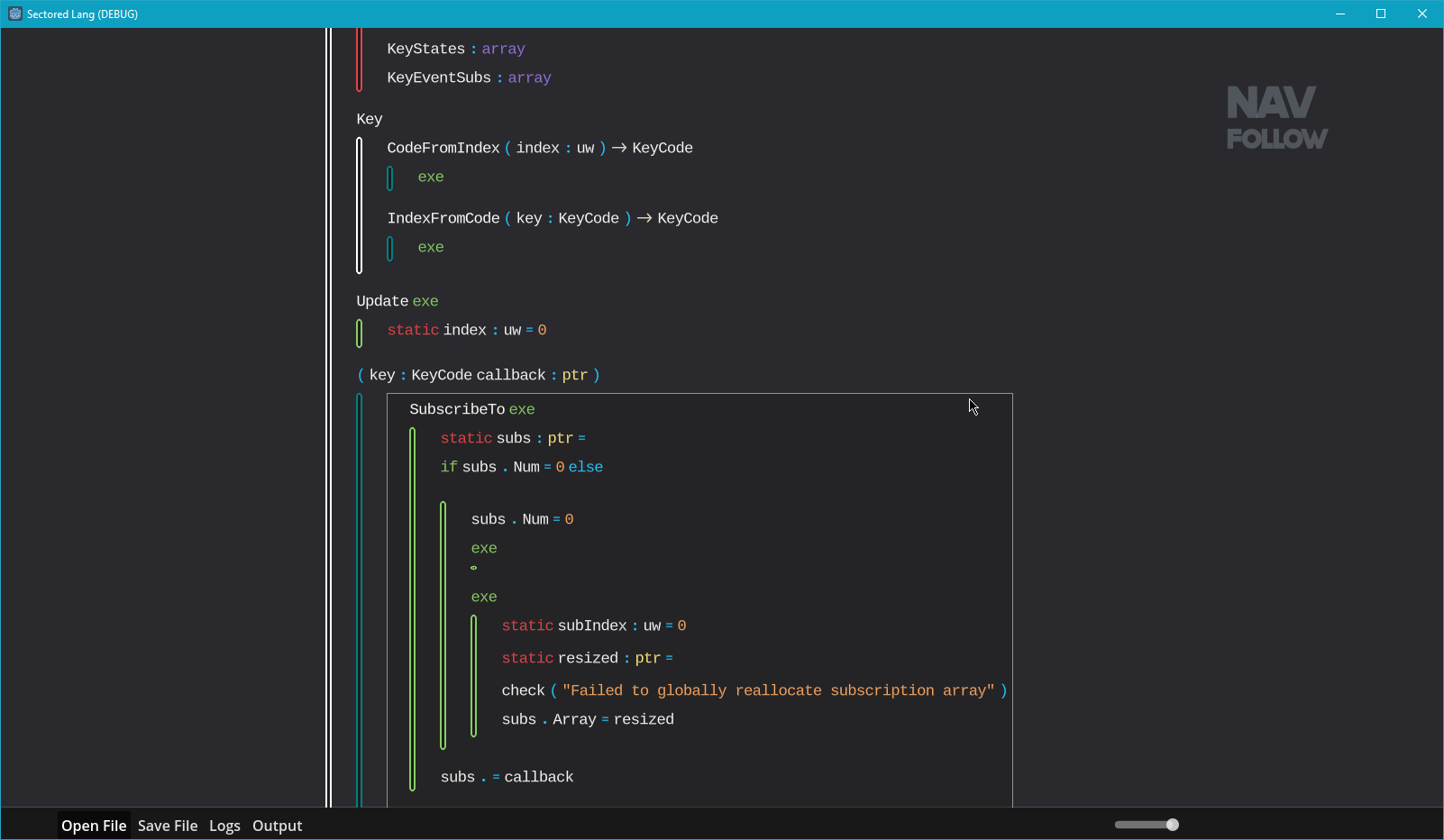1444x840 pixels.
Task: Click Array in 'subs . Array = resized'
Action: click(x=575, y=719)
